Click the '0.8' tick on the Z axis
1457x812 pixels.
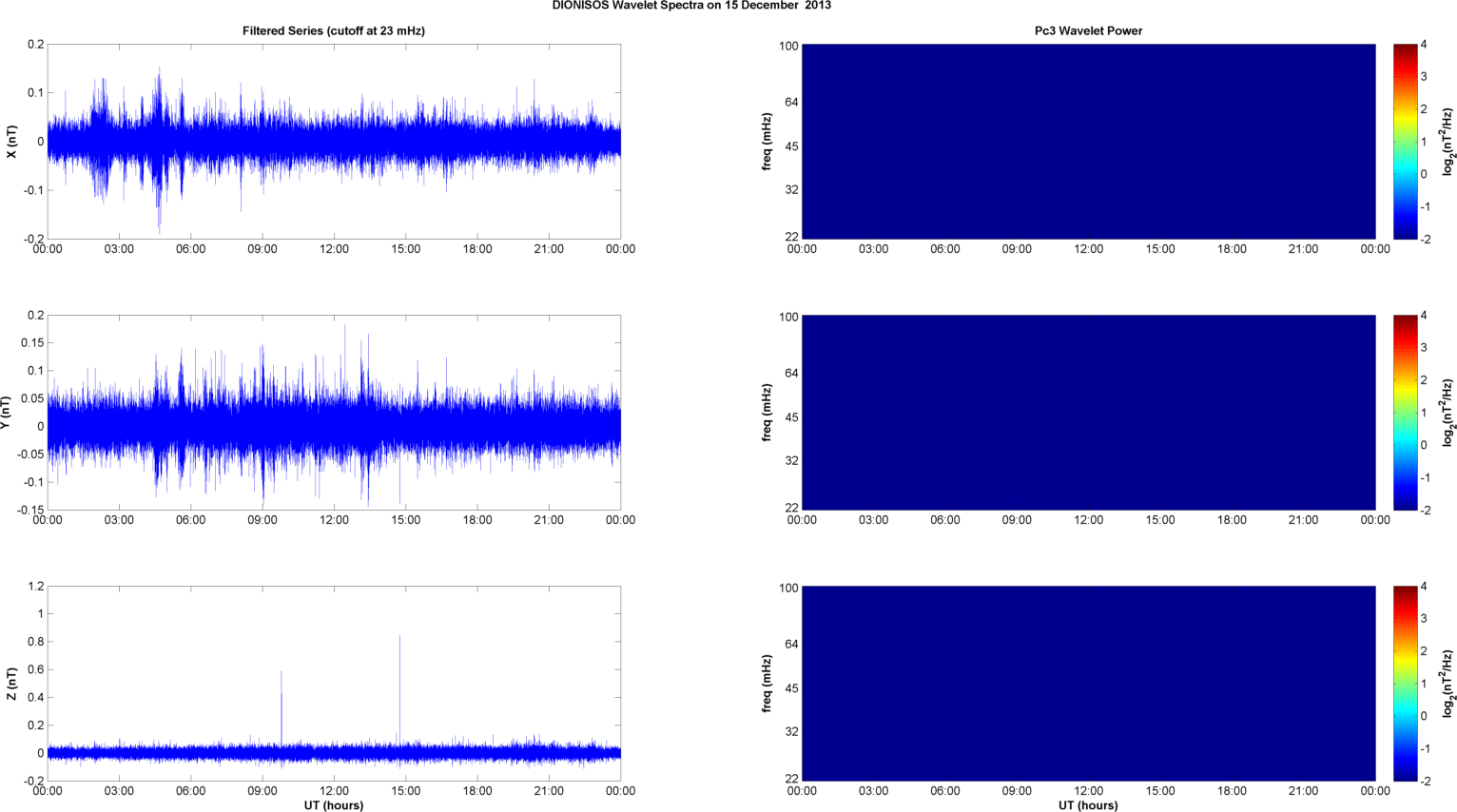point(35,642)
